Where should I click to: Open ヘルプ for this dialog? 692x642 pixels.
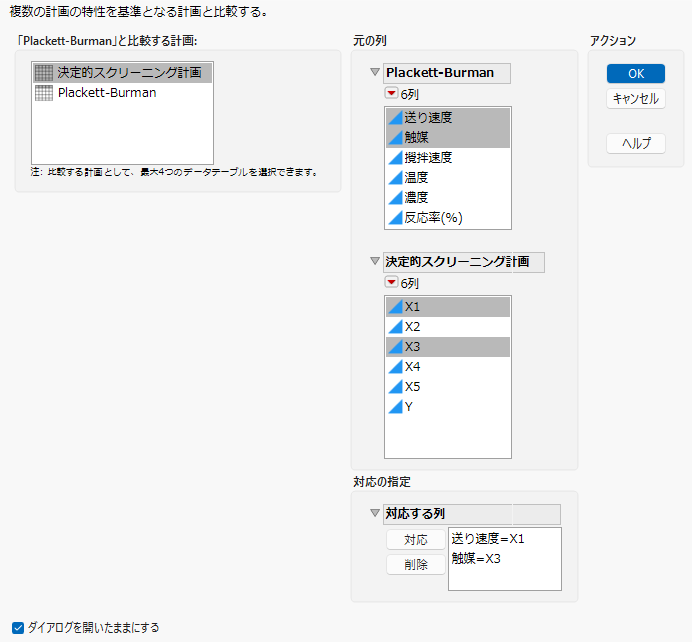pyautogui.click(x=636, y=143)
